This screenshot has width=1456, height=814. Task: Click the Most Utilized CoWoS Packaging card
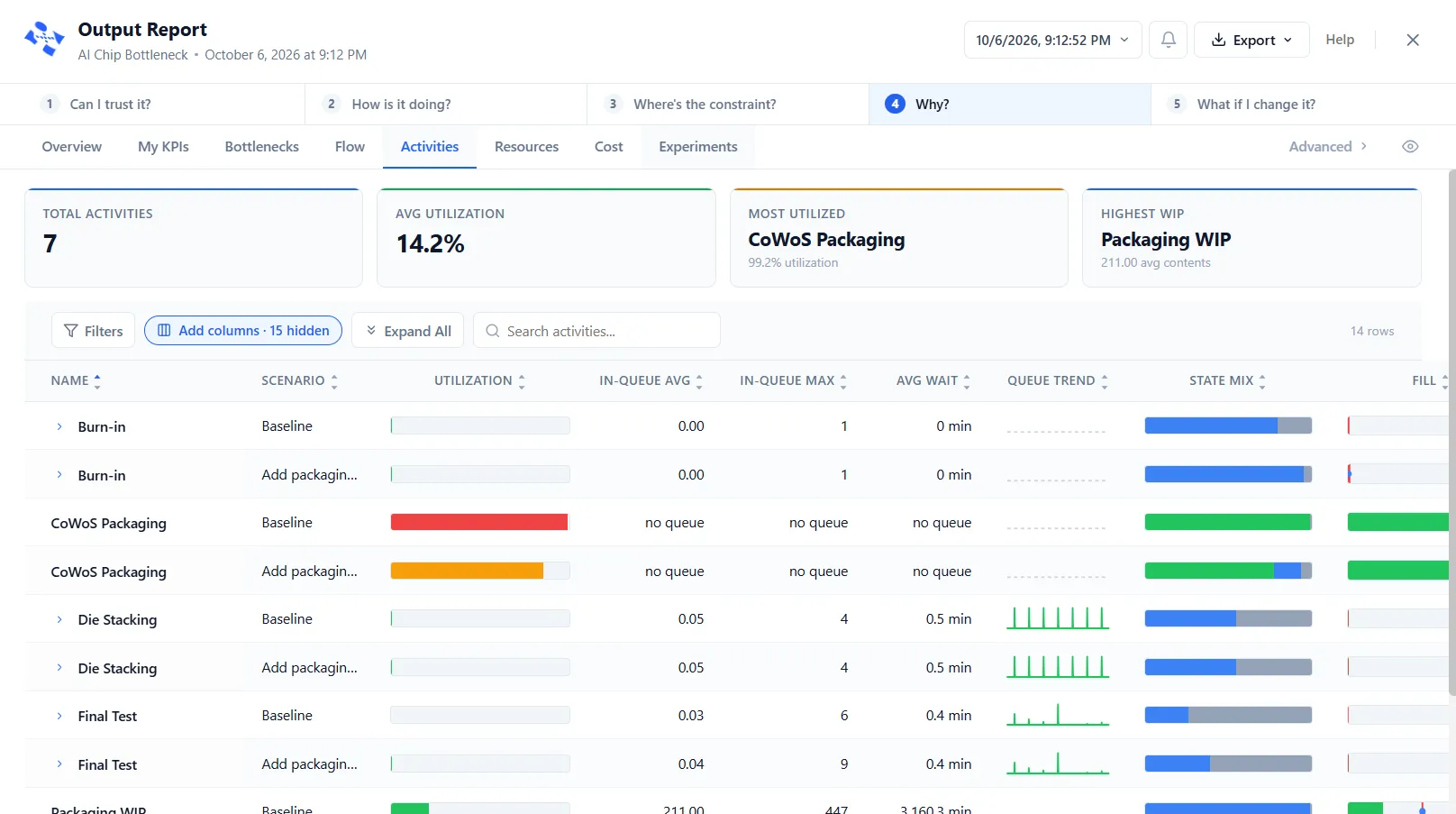tap(898, 238)
